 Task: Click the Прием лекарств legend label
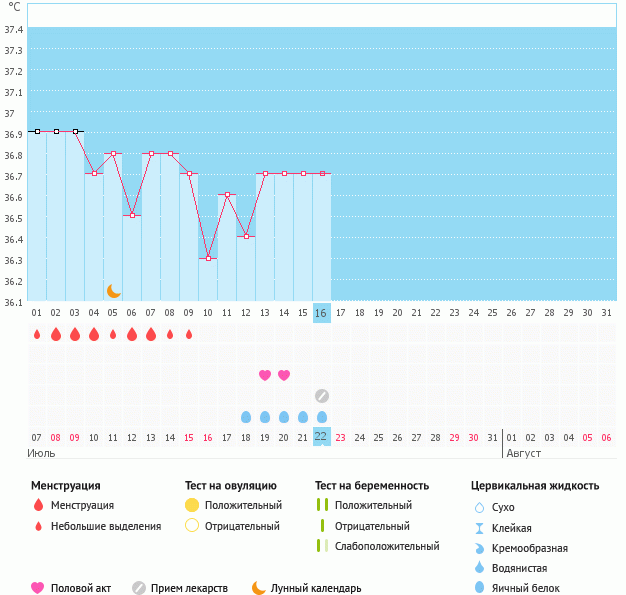[x=189, y=588]
